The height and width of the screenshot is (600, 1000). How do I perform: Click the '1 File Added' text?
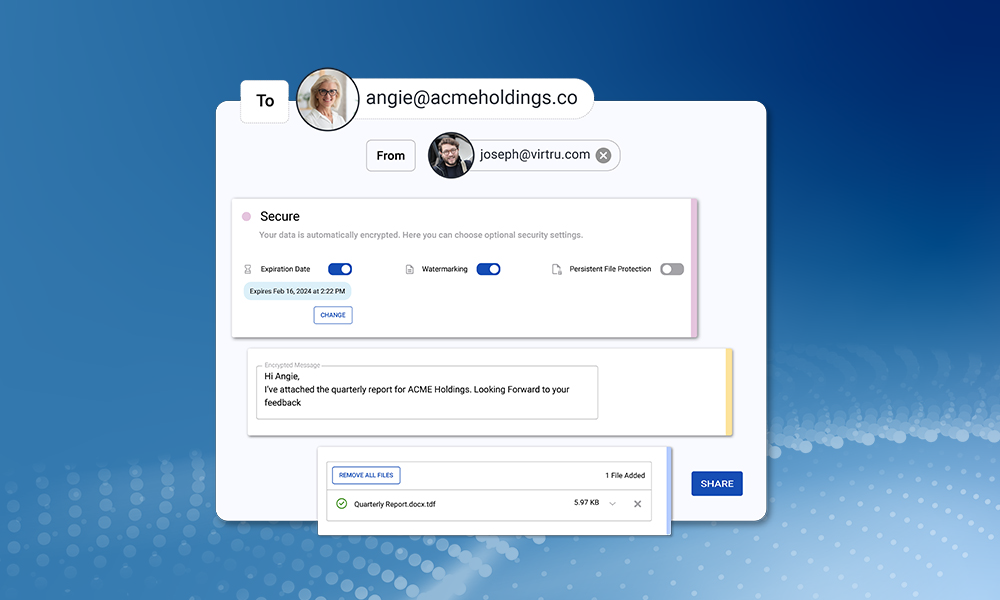click(x=625, y=476)
